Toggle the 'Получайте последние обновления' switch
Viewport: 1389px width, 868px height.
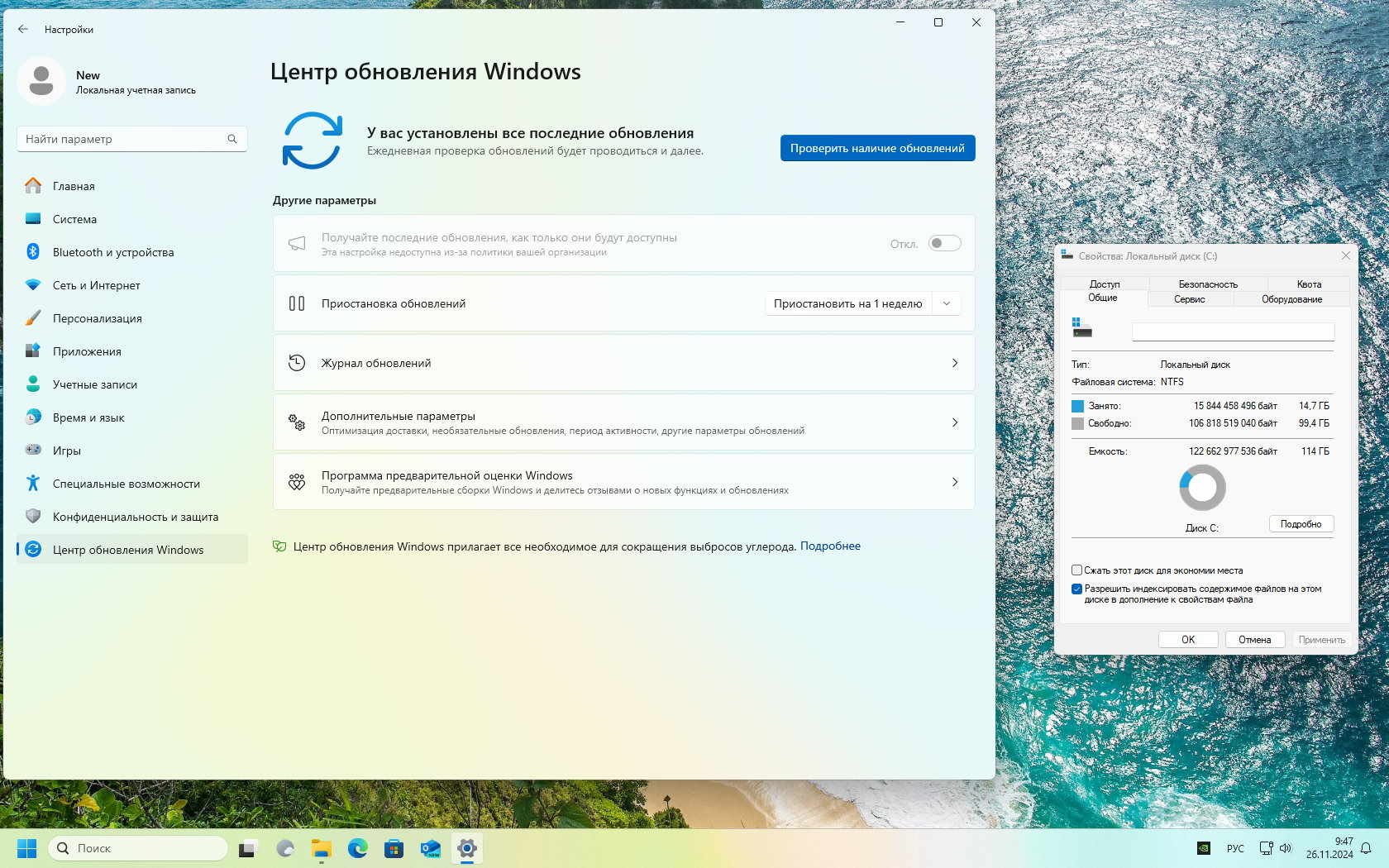tap(944, 243)
